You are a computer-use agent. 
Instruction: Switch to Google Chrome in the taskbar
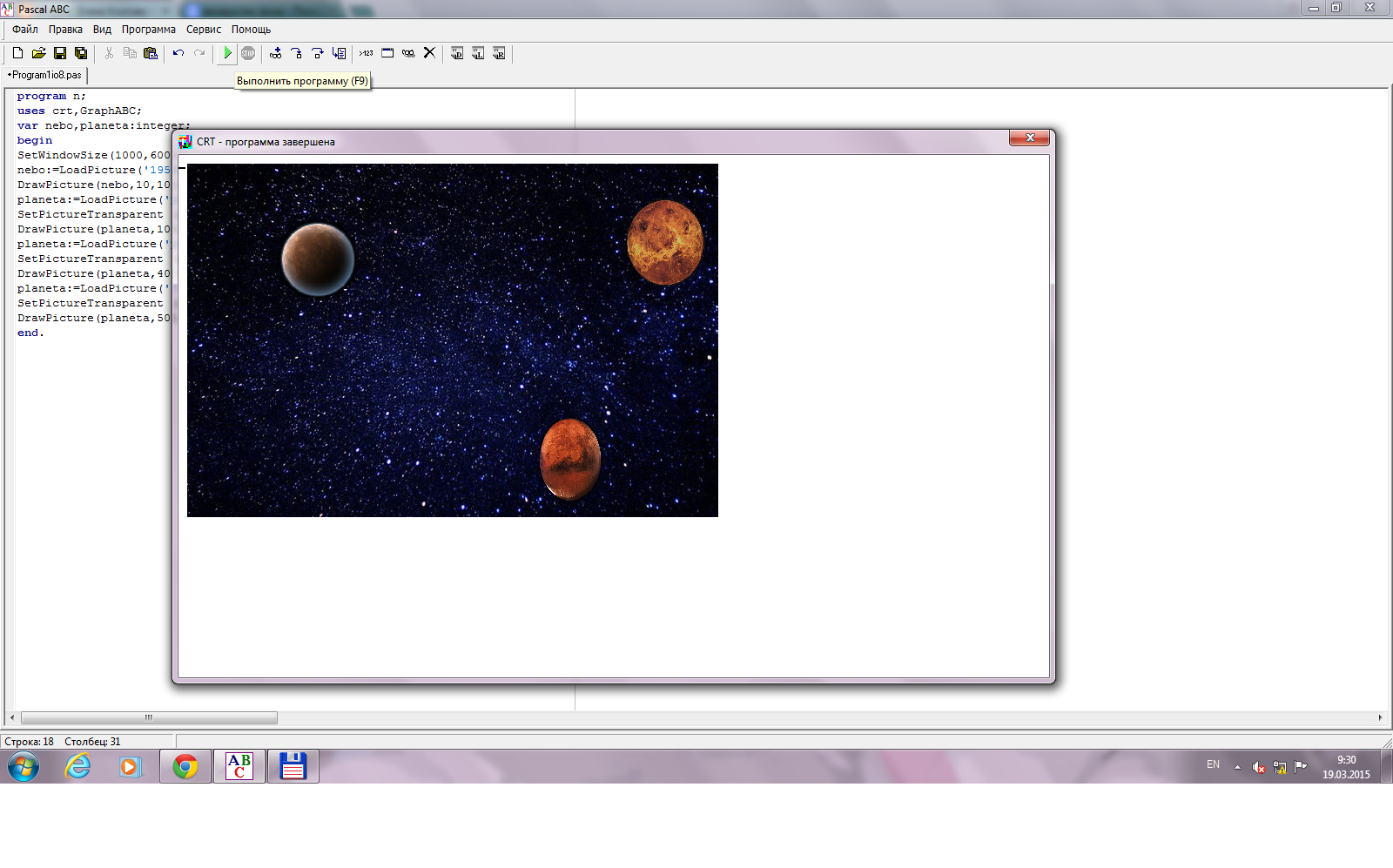[x=185, y=767]
